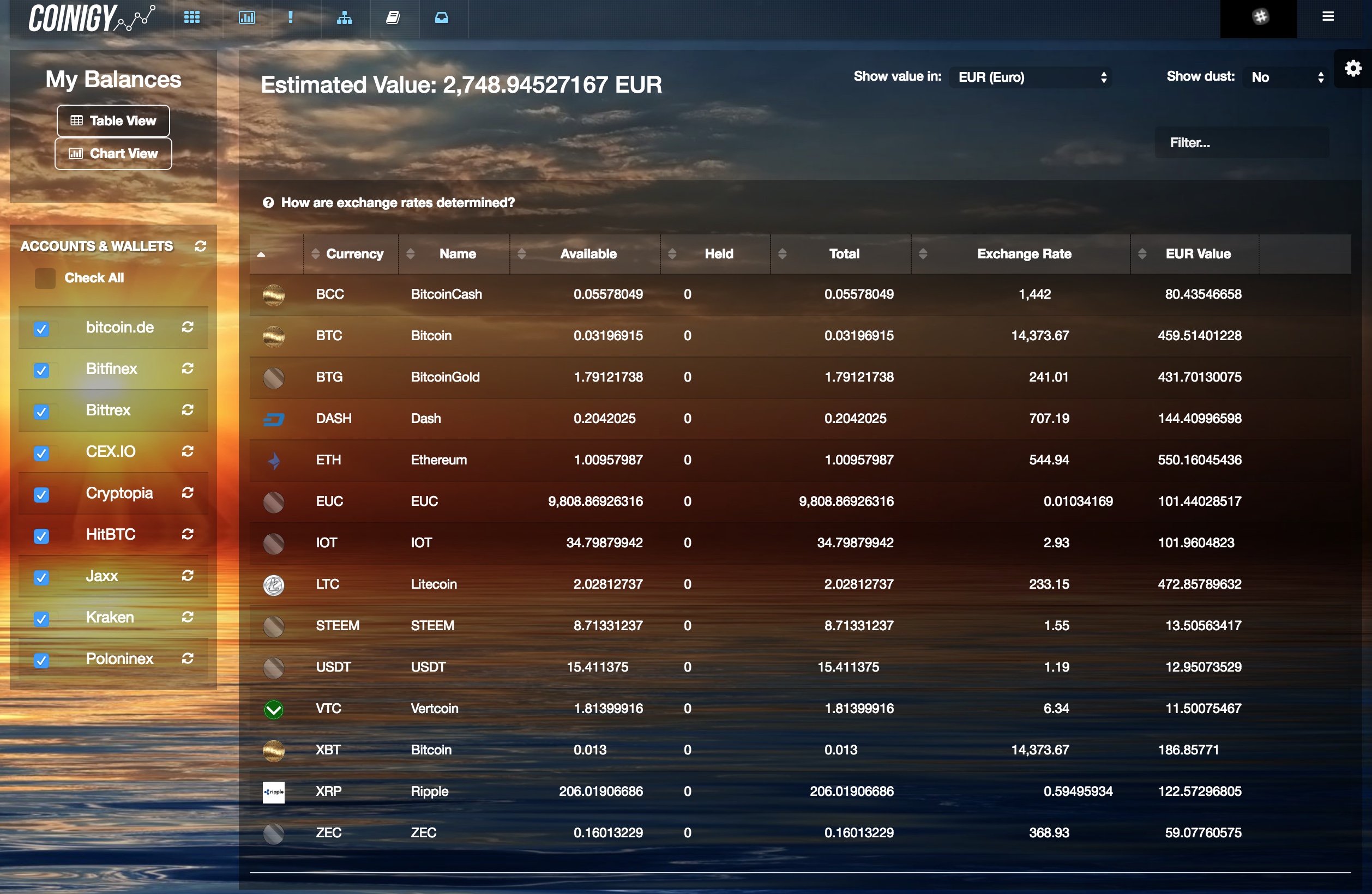
Task: Uncheck the bitcoin.de checkbox
Action: tap(41, 329)
